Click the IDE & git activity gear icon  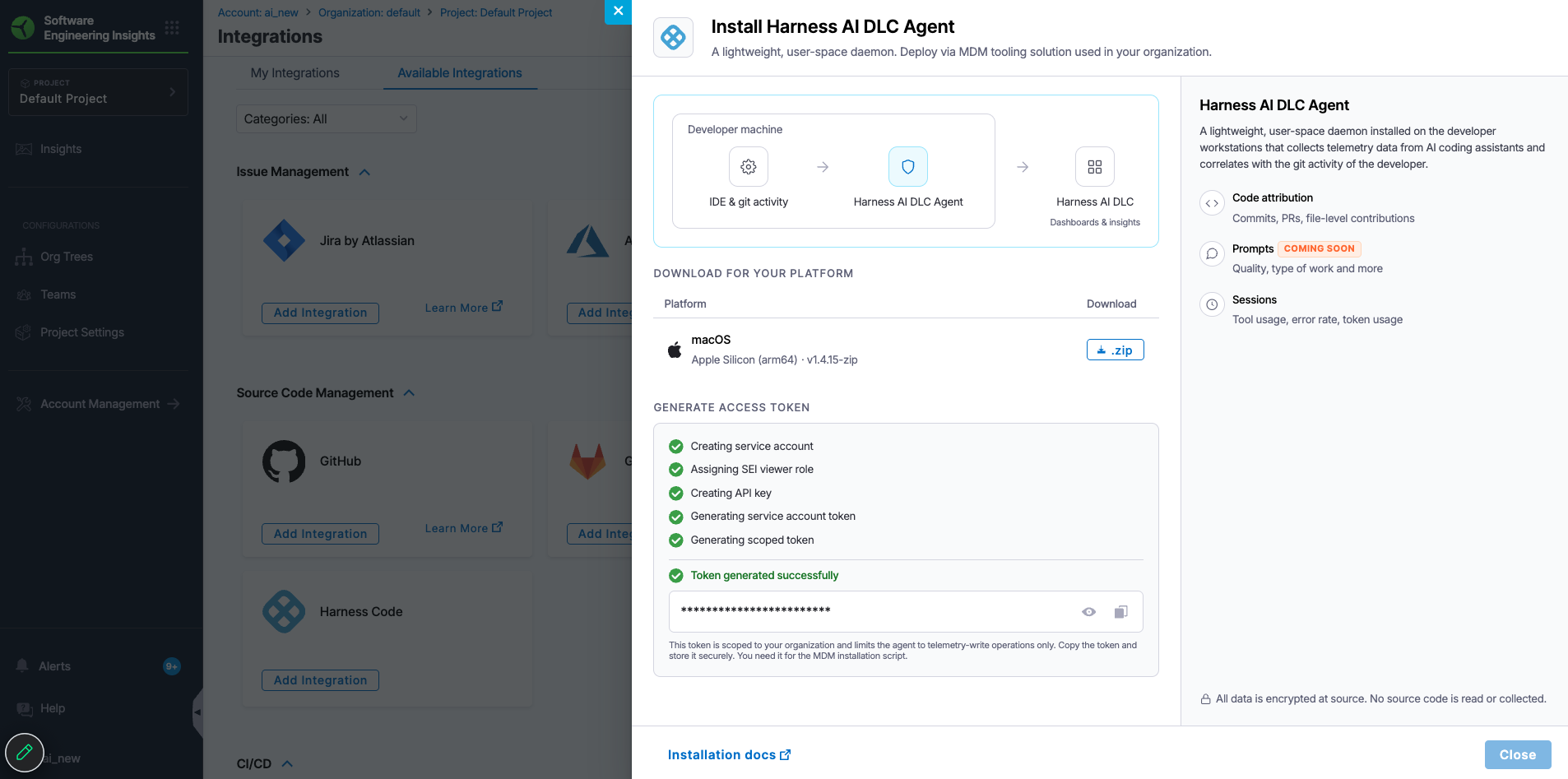[748, 167]
